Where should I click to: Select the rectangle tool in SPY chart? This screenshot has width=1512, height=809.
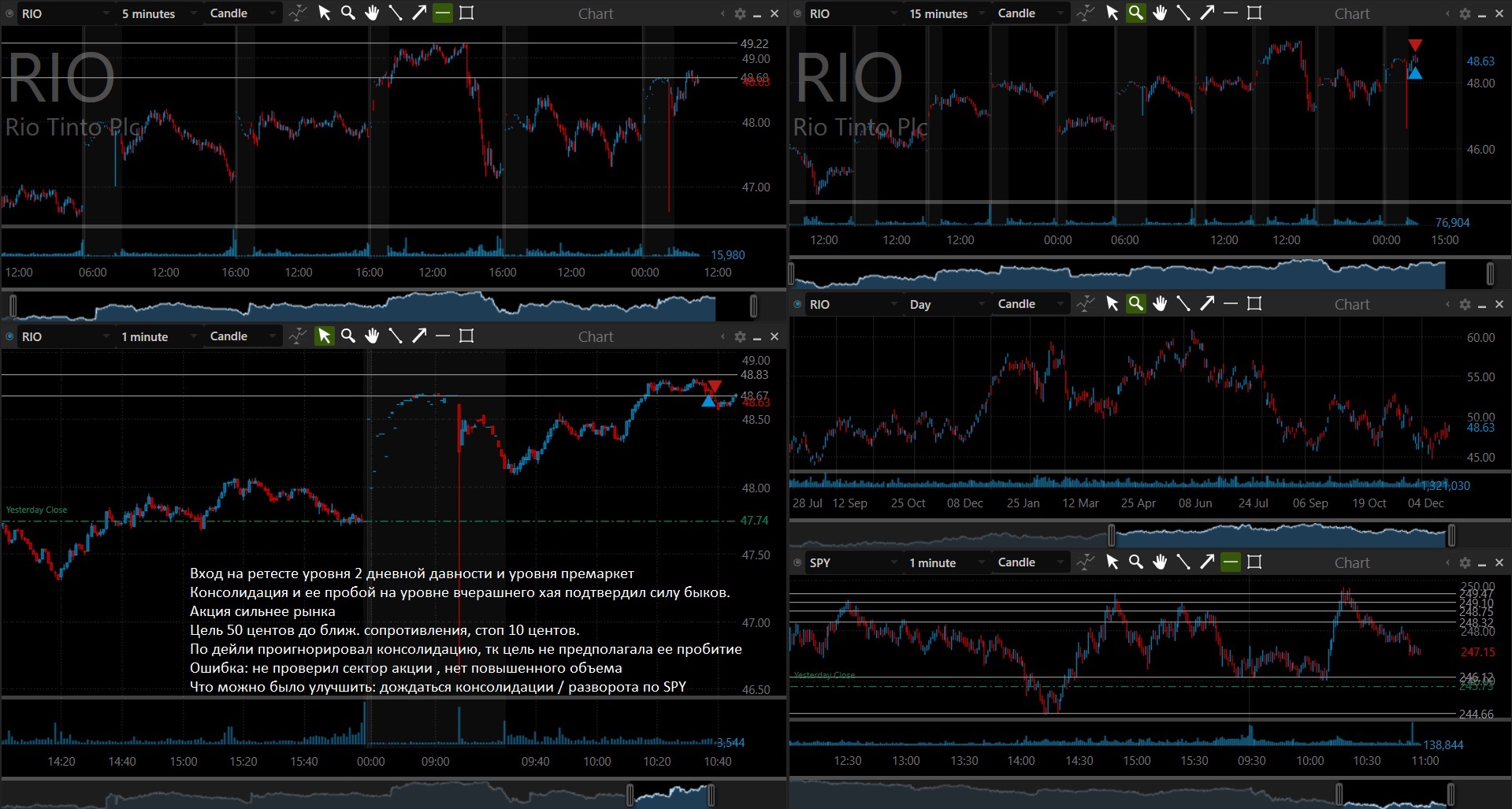1254,562
